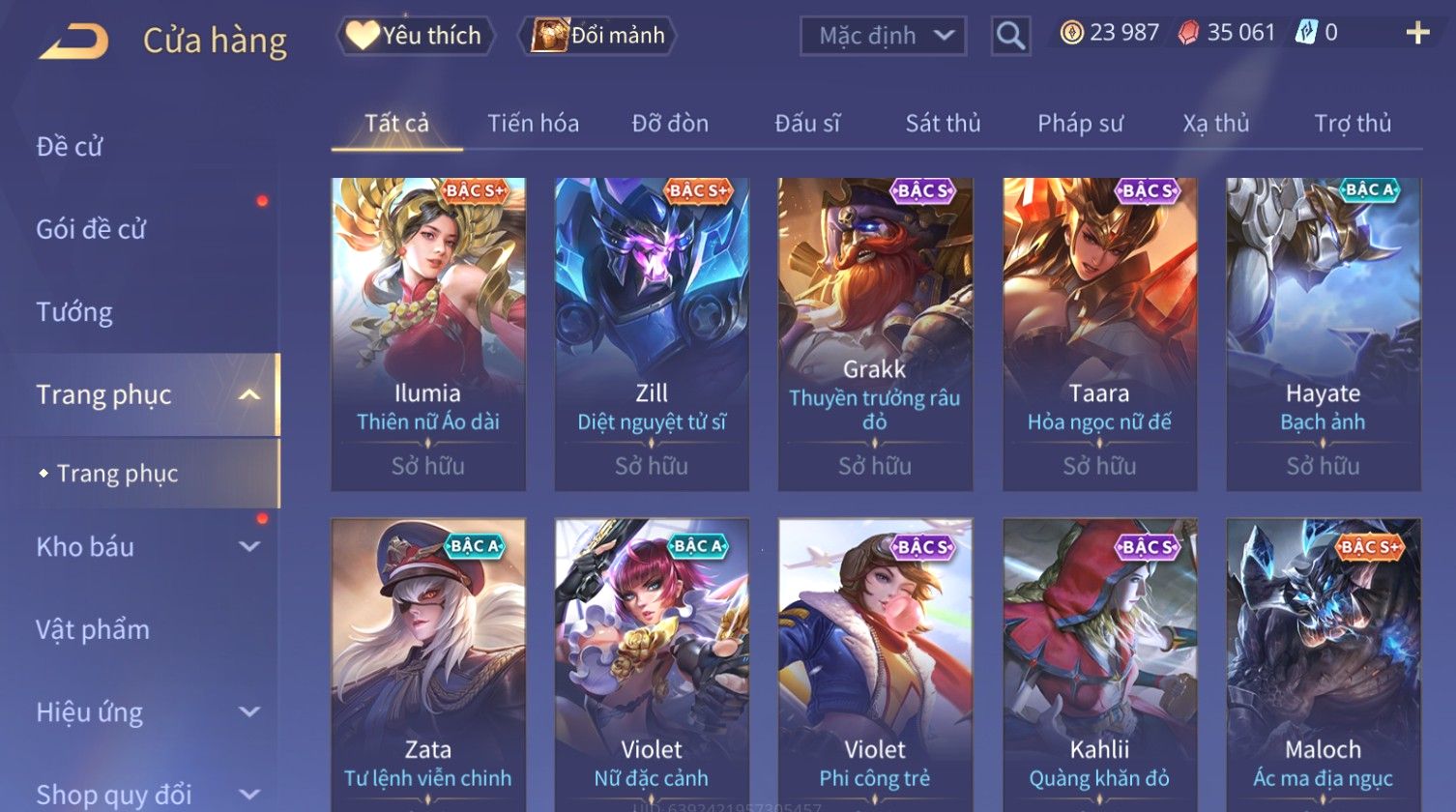Screen dimensions: 1456x812
Task: Click the gold coin currency icon
Action: pos(1072,33)
